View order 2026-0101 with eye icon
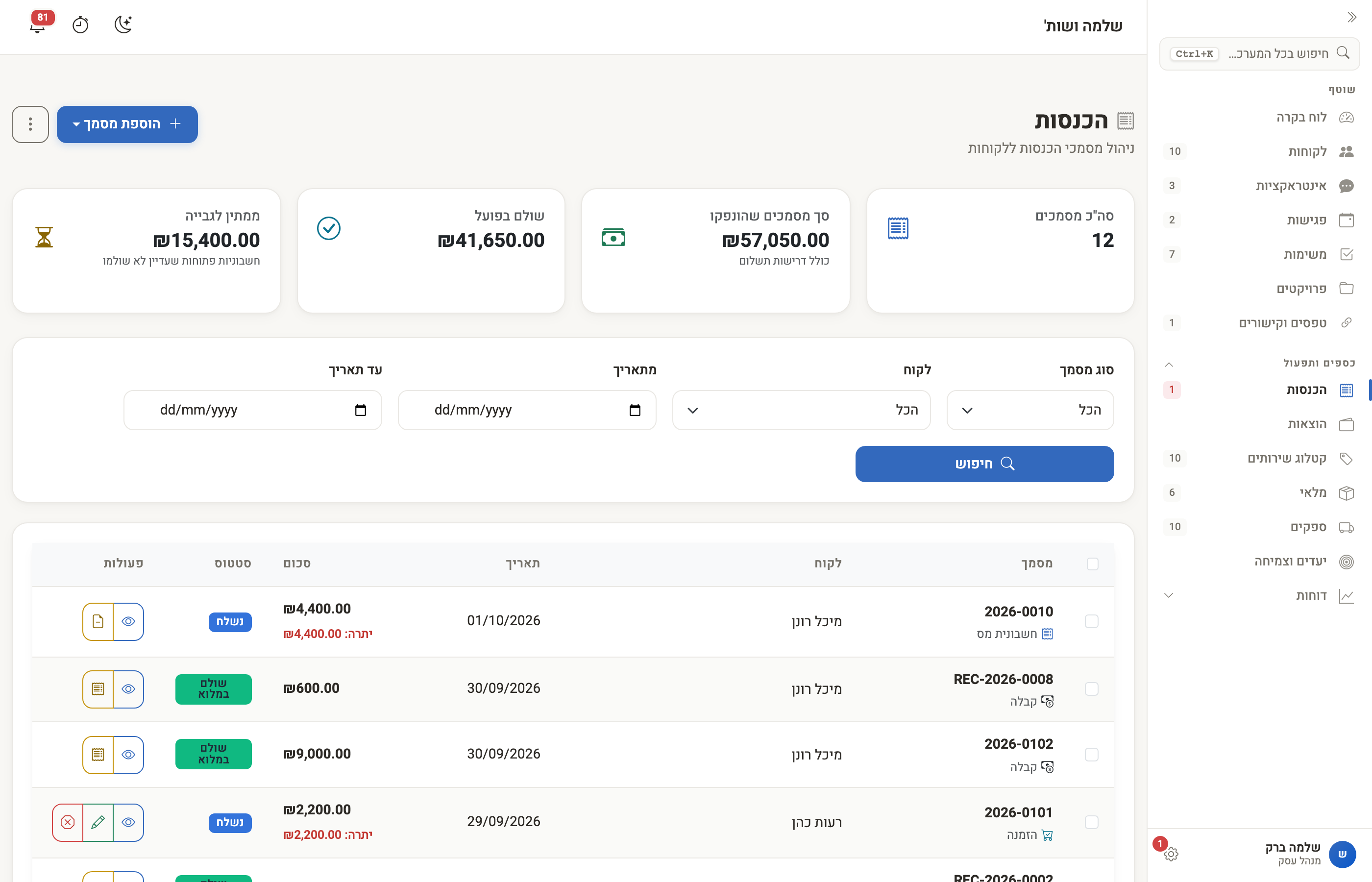This screenshot has height=882, width=1372. click(128, 822)
